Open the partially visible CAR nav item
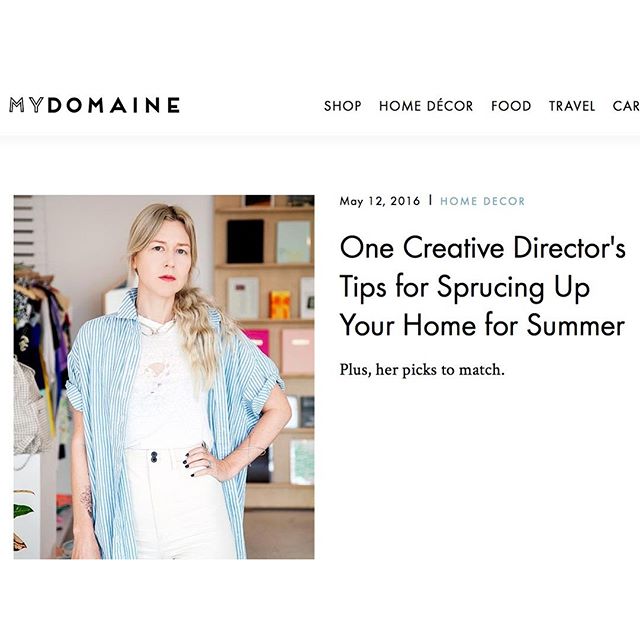 tap(626, 106)
